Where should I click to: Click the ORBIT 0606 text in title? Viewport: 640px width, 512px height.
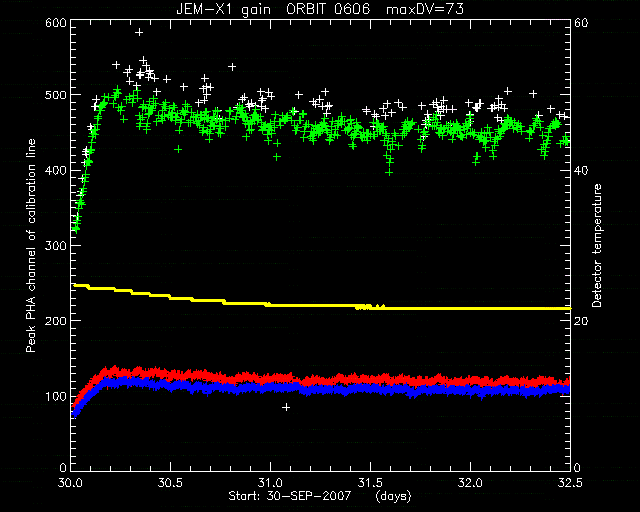pos(328,9)
